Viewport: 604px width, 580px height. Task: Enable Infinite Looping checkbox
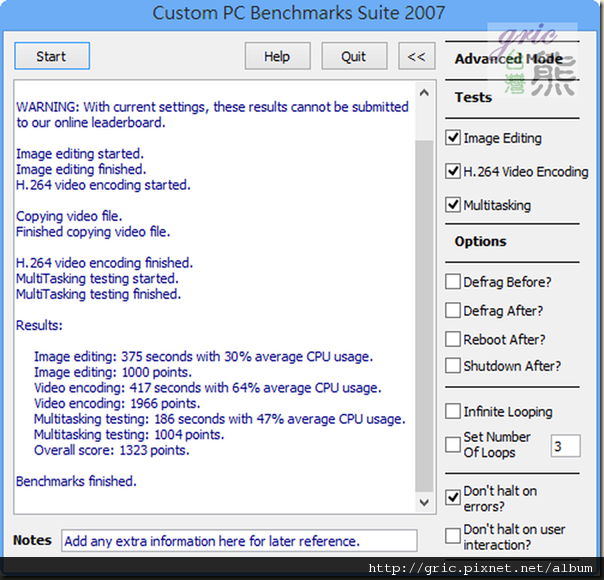tap(453, 411)
